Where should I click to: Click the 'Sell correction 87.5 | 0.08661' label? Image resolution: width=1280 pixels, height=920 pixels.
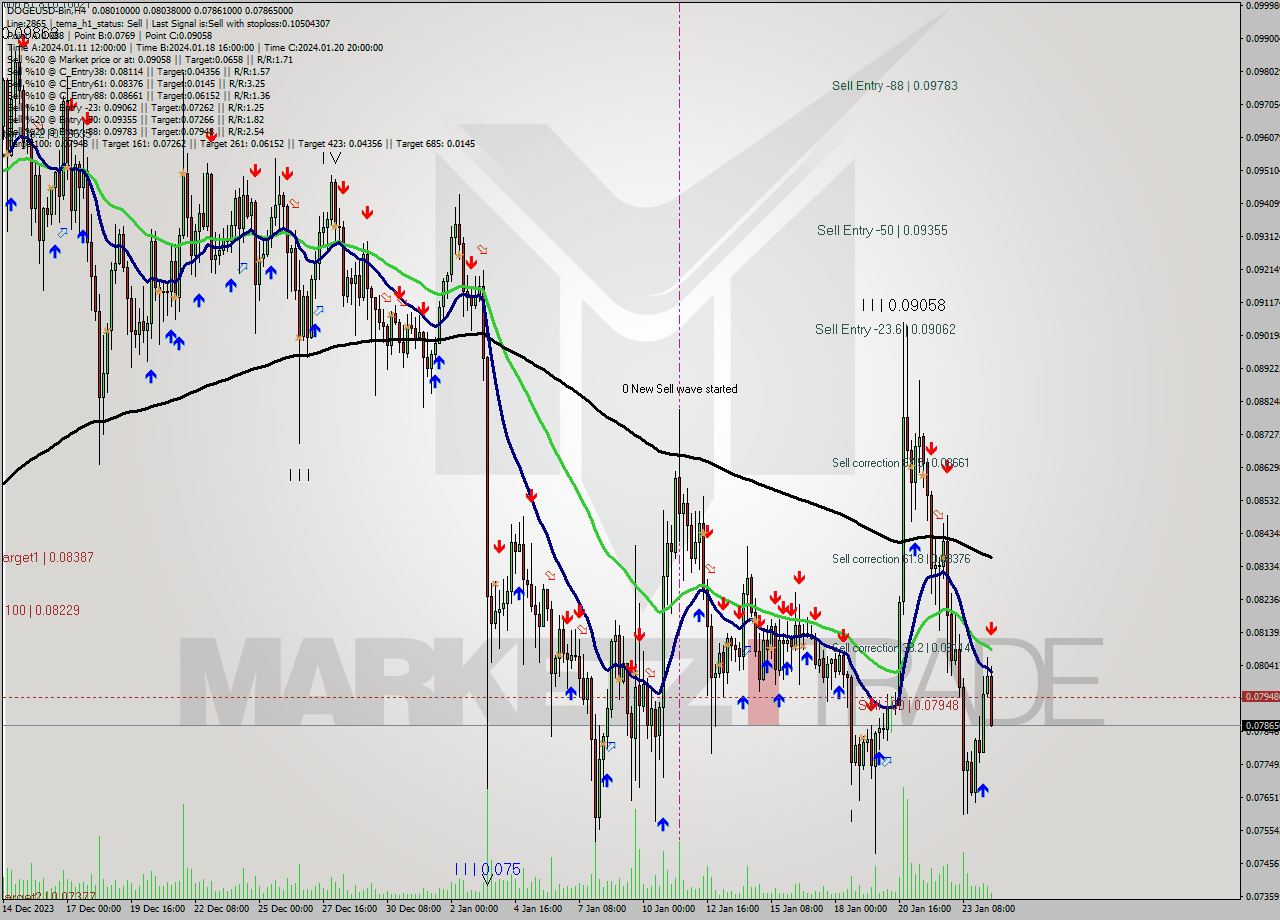point(900,463)
